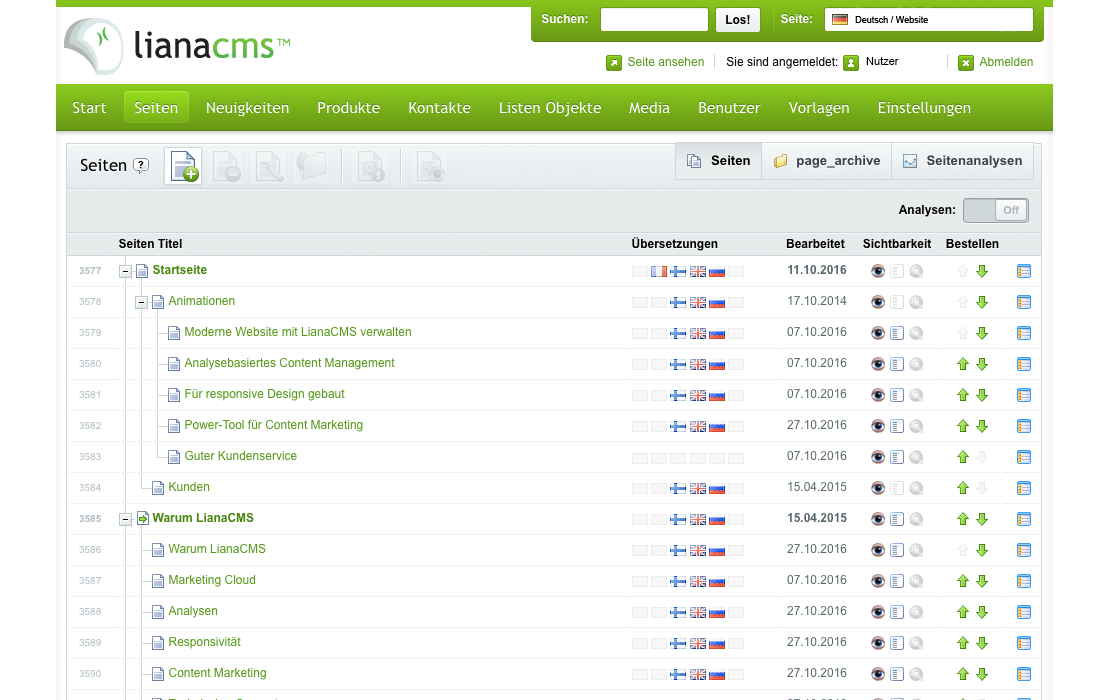Click UK flag for Kunden
The image size is (1100, 700).
pos(697,488)
